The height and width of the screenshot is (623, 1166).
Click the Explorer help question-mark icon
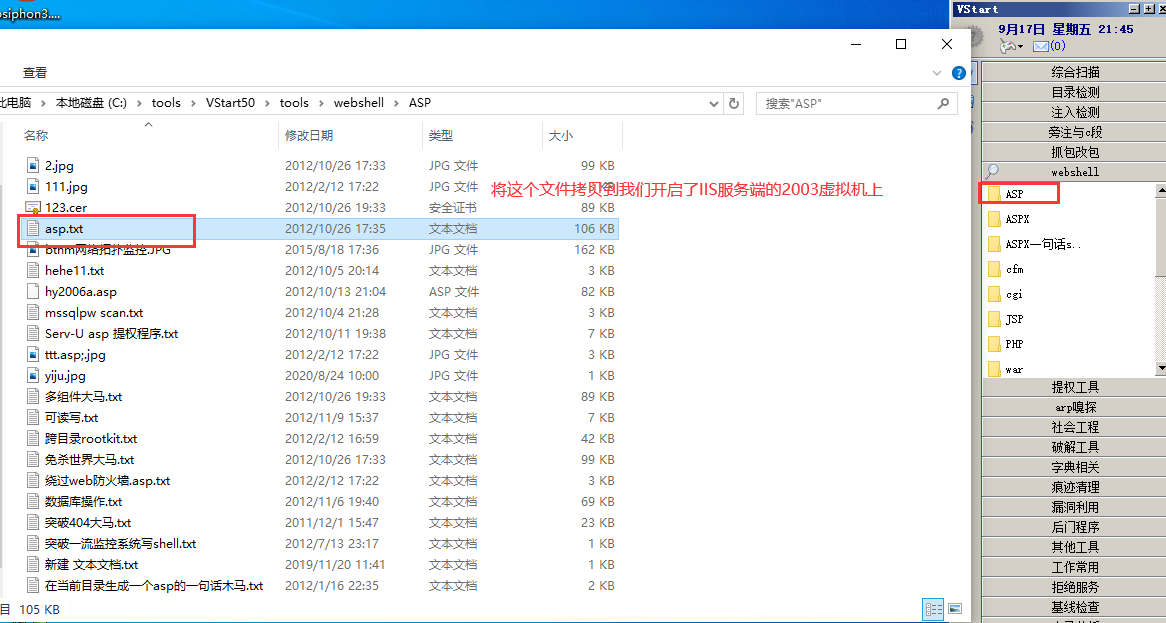(x=959, y=73)
